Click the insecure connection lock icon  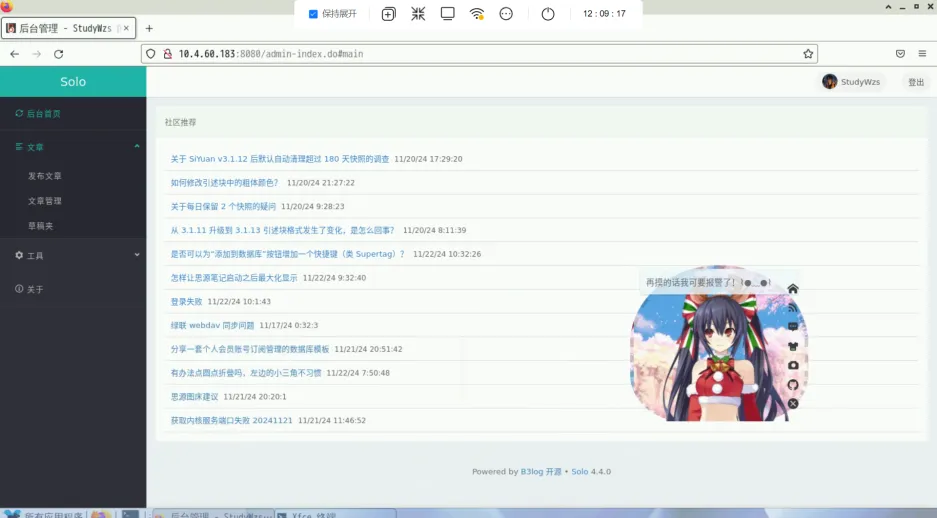168,54
